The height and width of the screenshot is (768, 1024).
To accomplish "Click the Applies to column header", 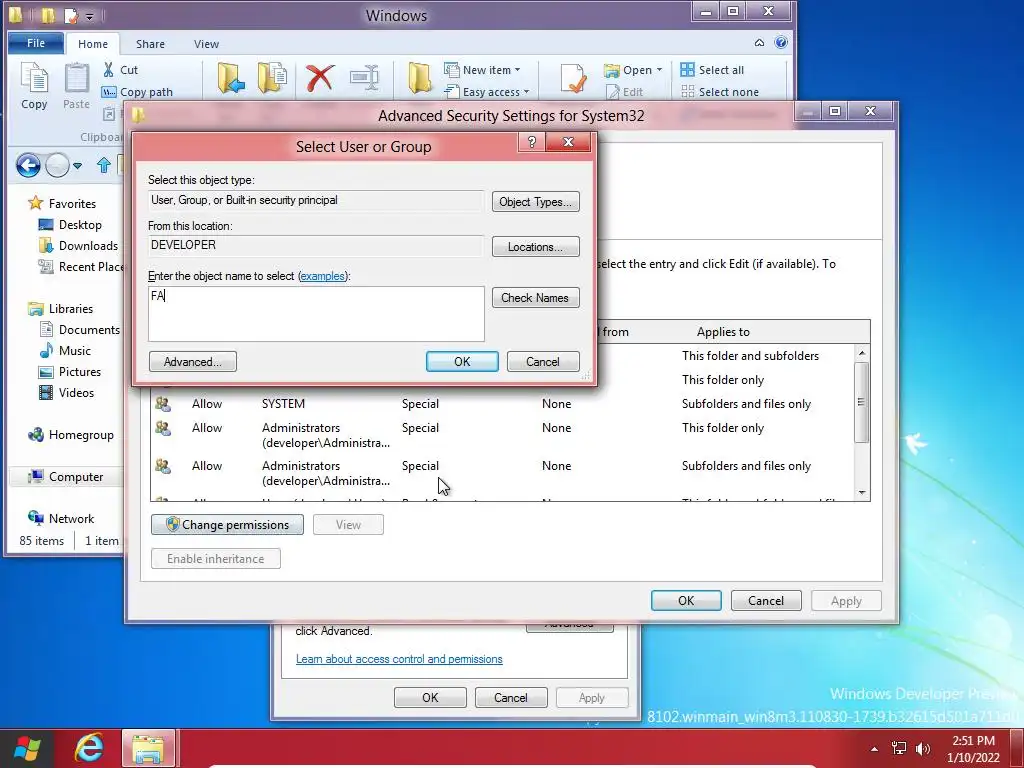I will click(x=723, y=332).
